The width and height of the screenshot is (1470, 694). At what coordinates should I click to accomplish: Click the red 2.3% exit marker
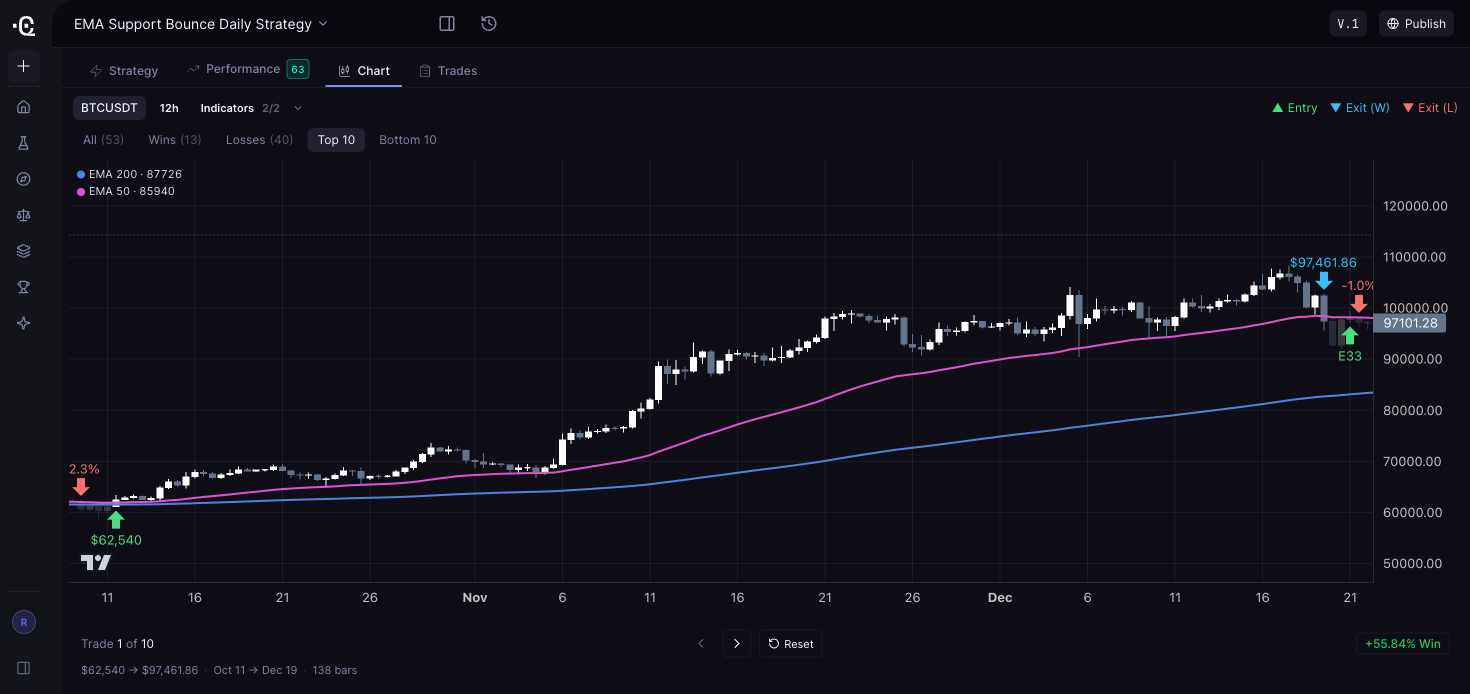81,487
